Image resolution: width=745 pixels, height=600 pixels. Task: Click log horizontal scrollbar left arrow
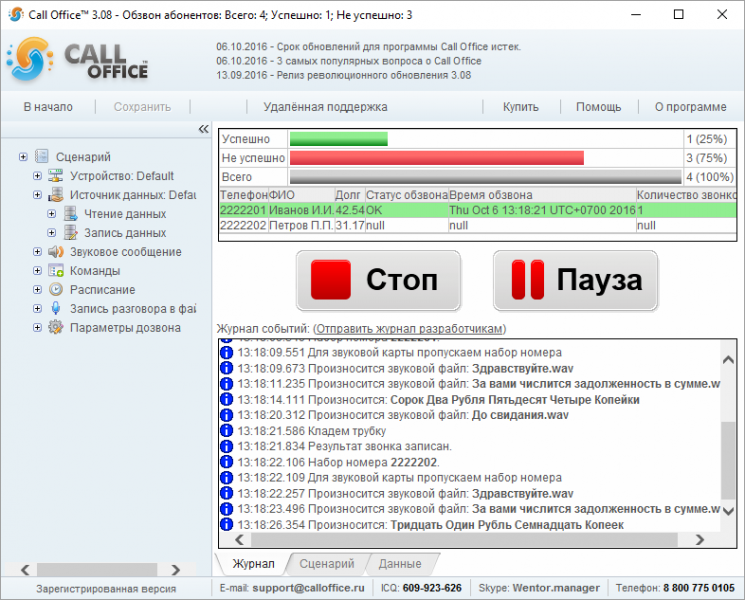239,540
